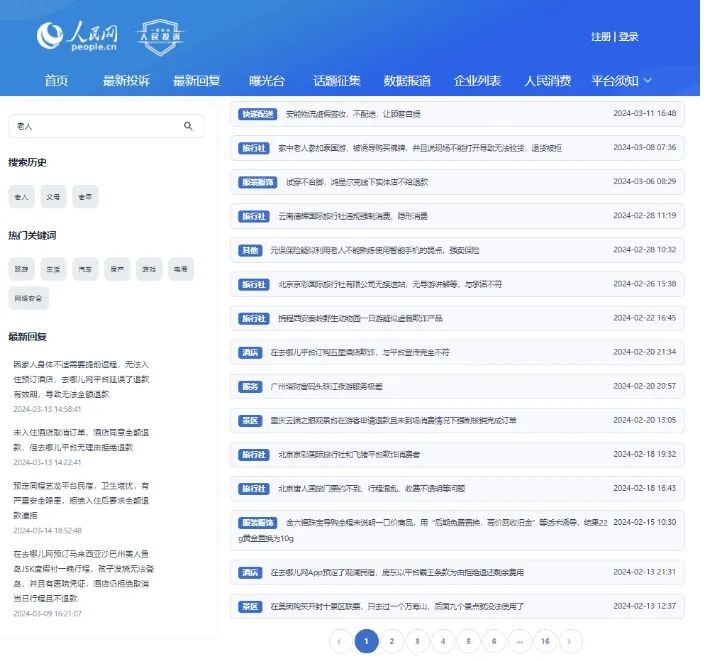Viewport: 707px width, 661px height.
Task: Click the search magnifier icon
Action: 188,126
